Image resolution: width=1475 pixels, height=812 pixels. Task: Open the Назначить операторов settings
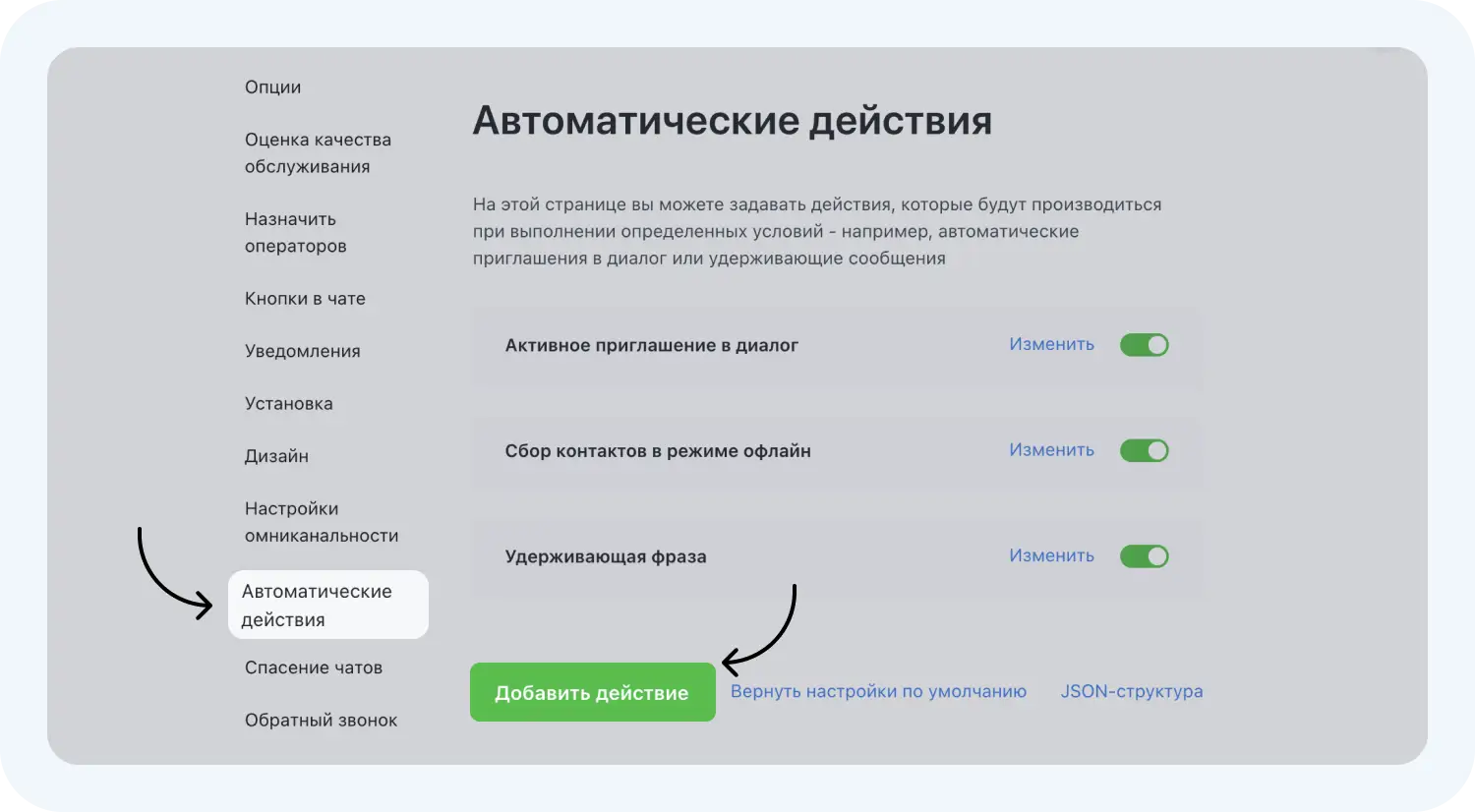point(295,232)
